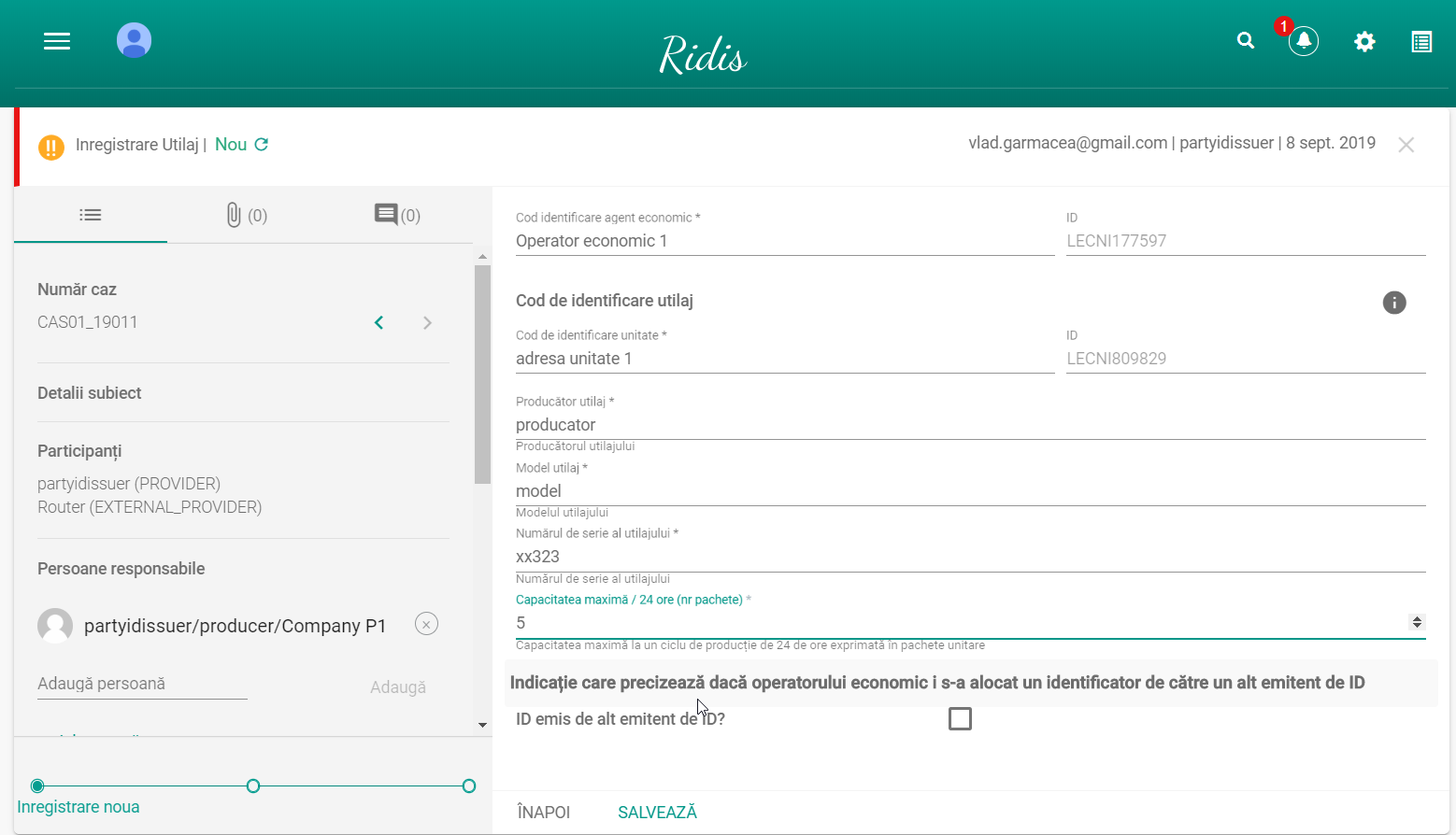This screenshot has width=1456, height=835.
Task: Switch to the attachments tab
Action: click(247, 215)
